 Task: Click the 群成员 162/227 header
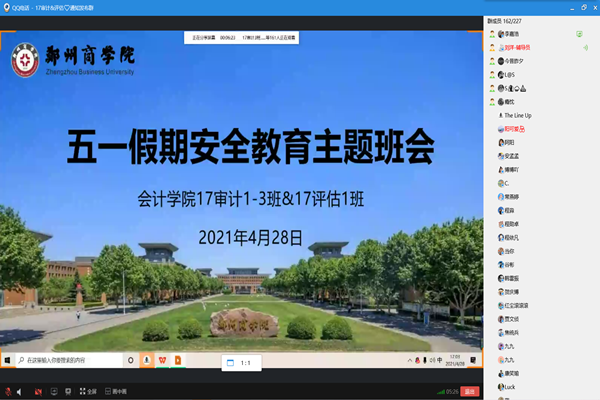click(504, 21)
